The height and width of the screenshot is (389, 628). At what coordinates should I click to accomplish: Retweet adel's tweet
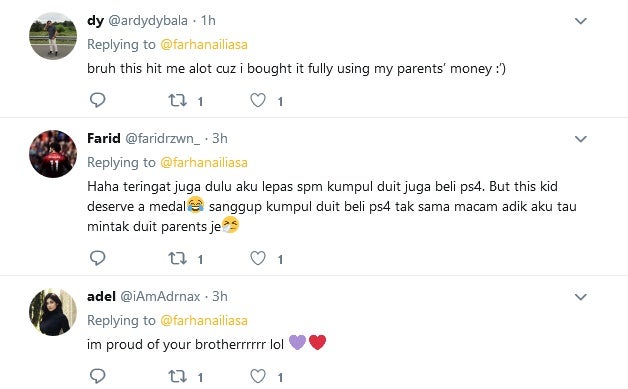pos(177,376)
